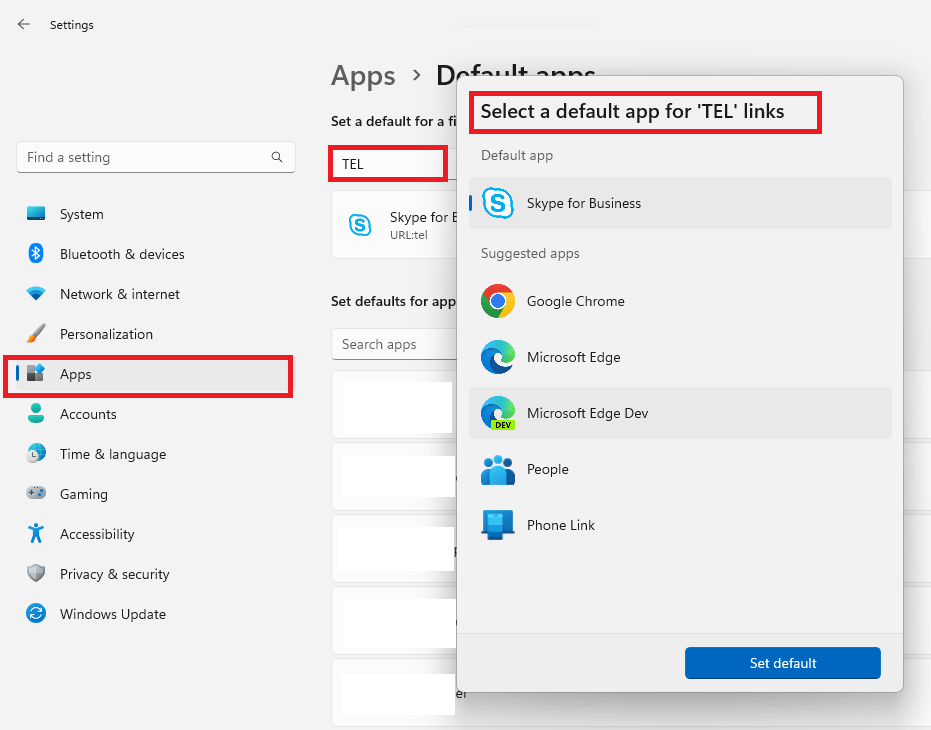Viewport: 931px width, 730px height.
Task: Choose Google Chrome for TEL links
Action: [x=680, y=301]
